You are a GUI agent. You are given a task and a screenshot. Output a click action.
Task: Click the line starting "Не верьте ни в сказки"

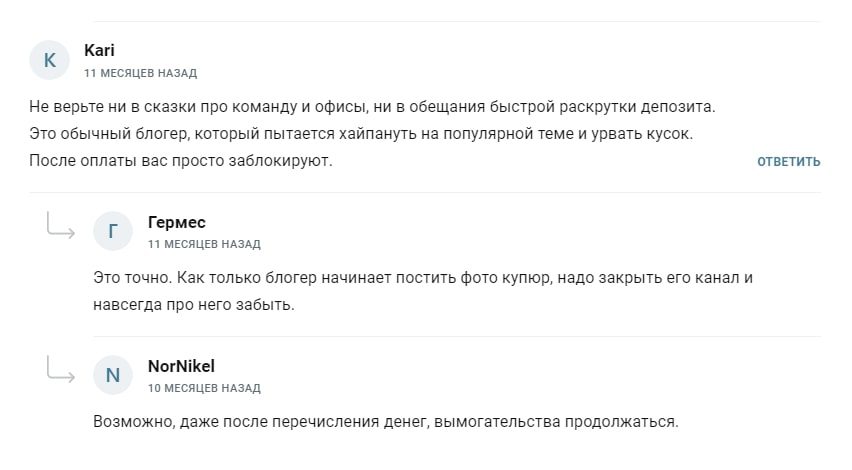pyautogui.click(x=372, y=107)
